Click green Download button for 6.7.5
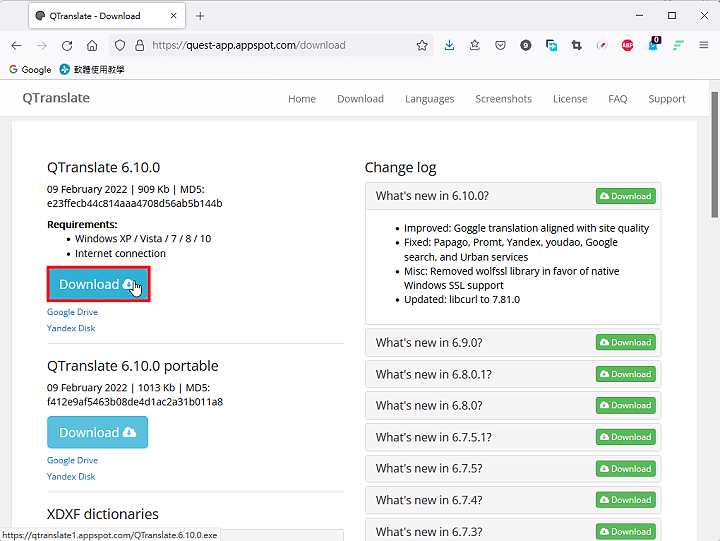This screenshot has width=720, height=541. pos(625,468)
